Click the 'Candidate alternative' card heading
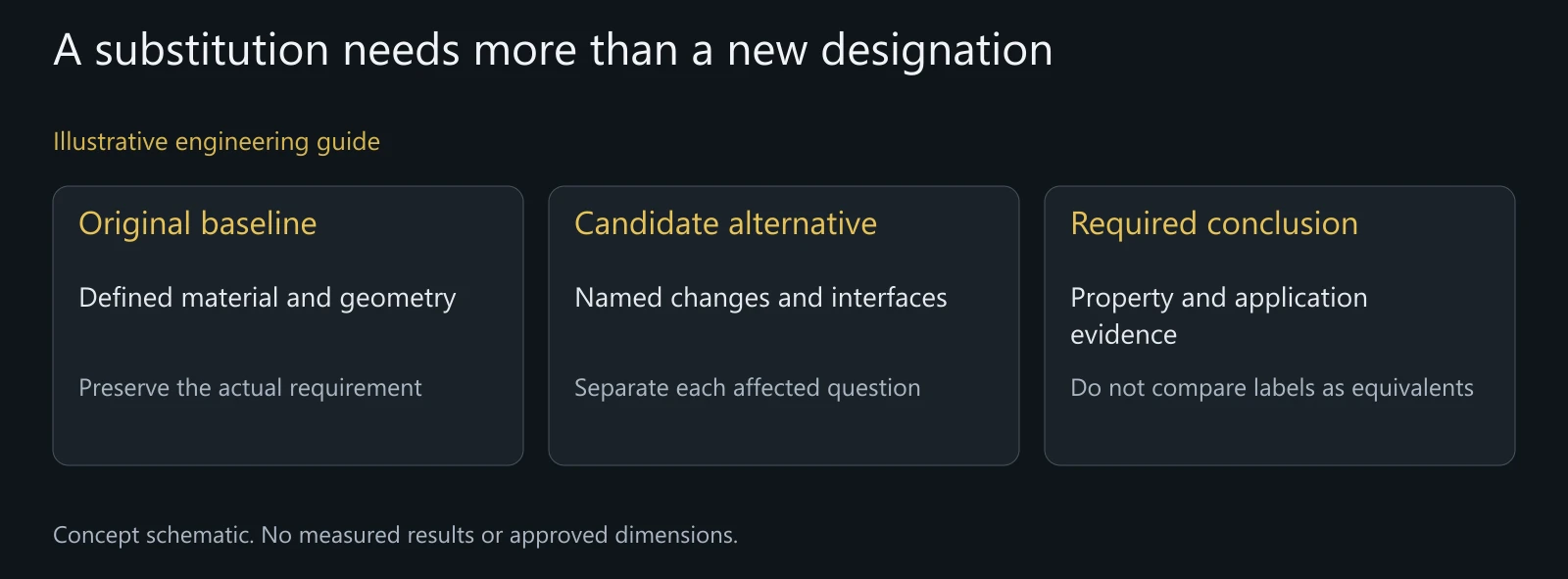Screen dimensions: 1568x579 [x=725, y=224]
